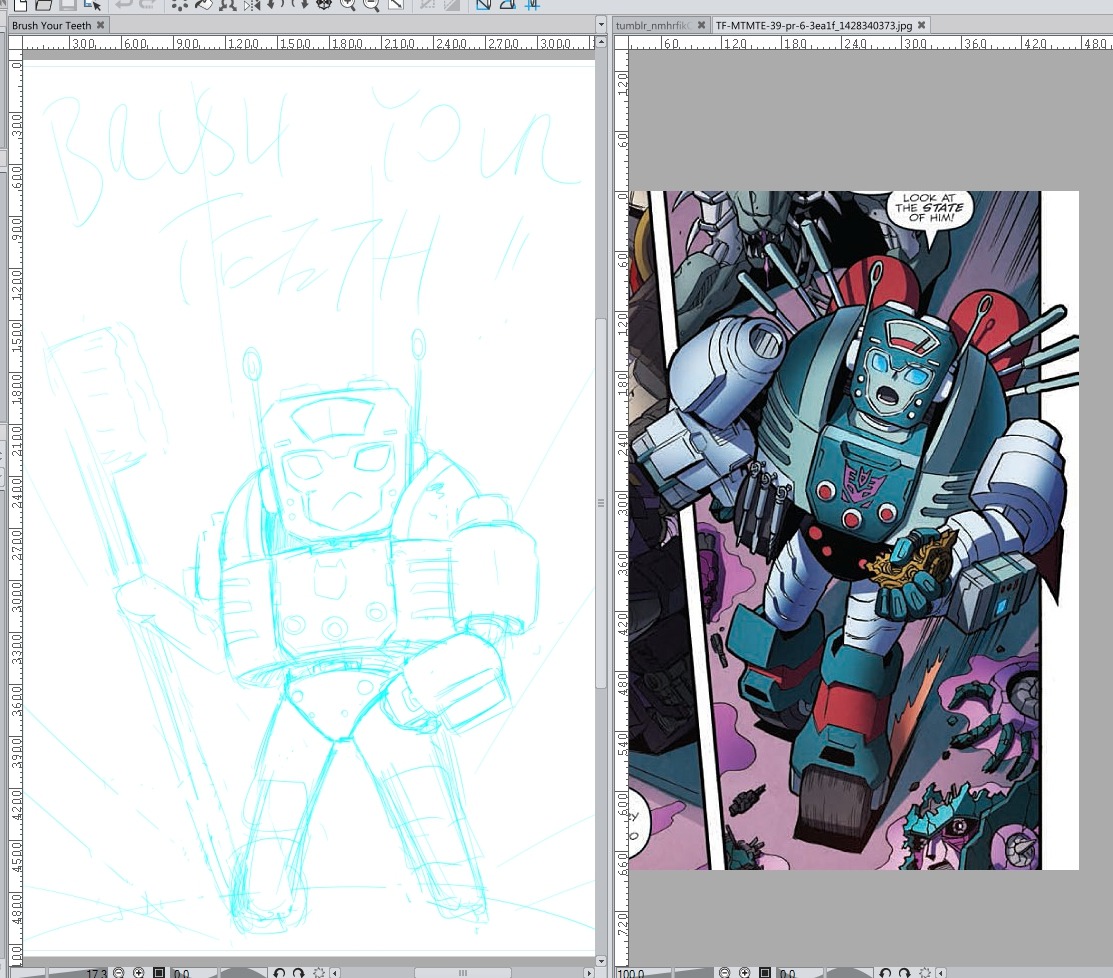Click the comic reference image in the right window
Image resolution: width=1113 pixels, height=978 pixels.
853,530
